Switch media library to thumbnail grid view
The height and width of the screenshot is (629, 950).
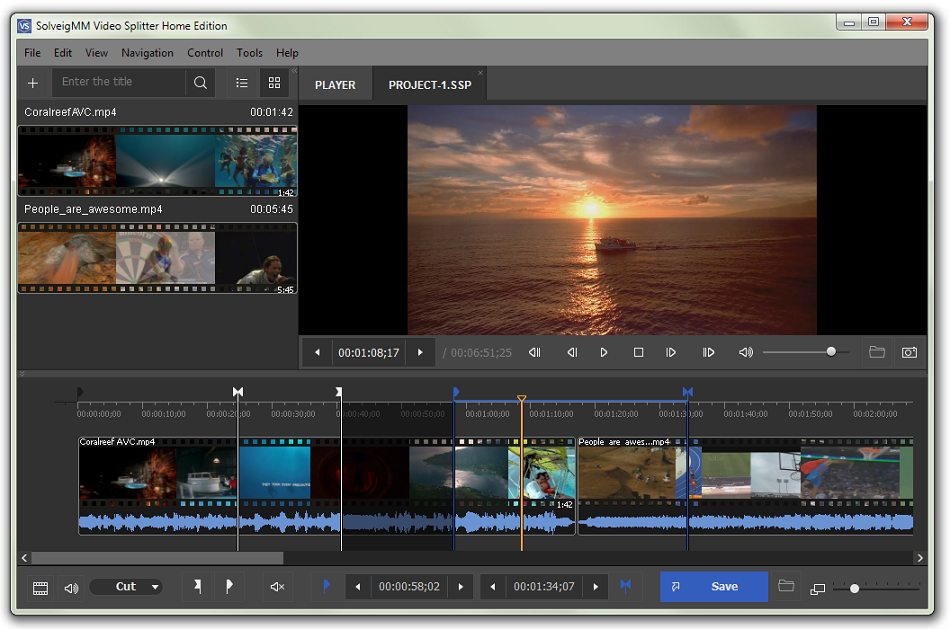pos(274,83)
